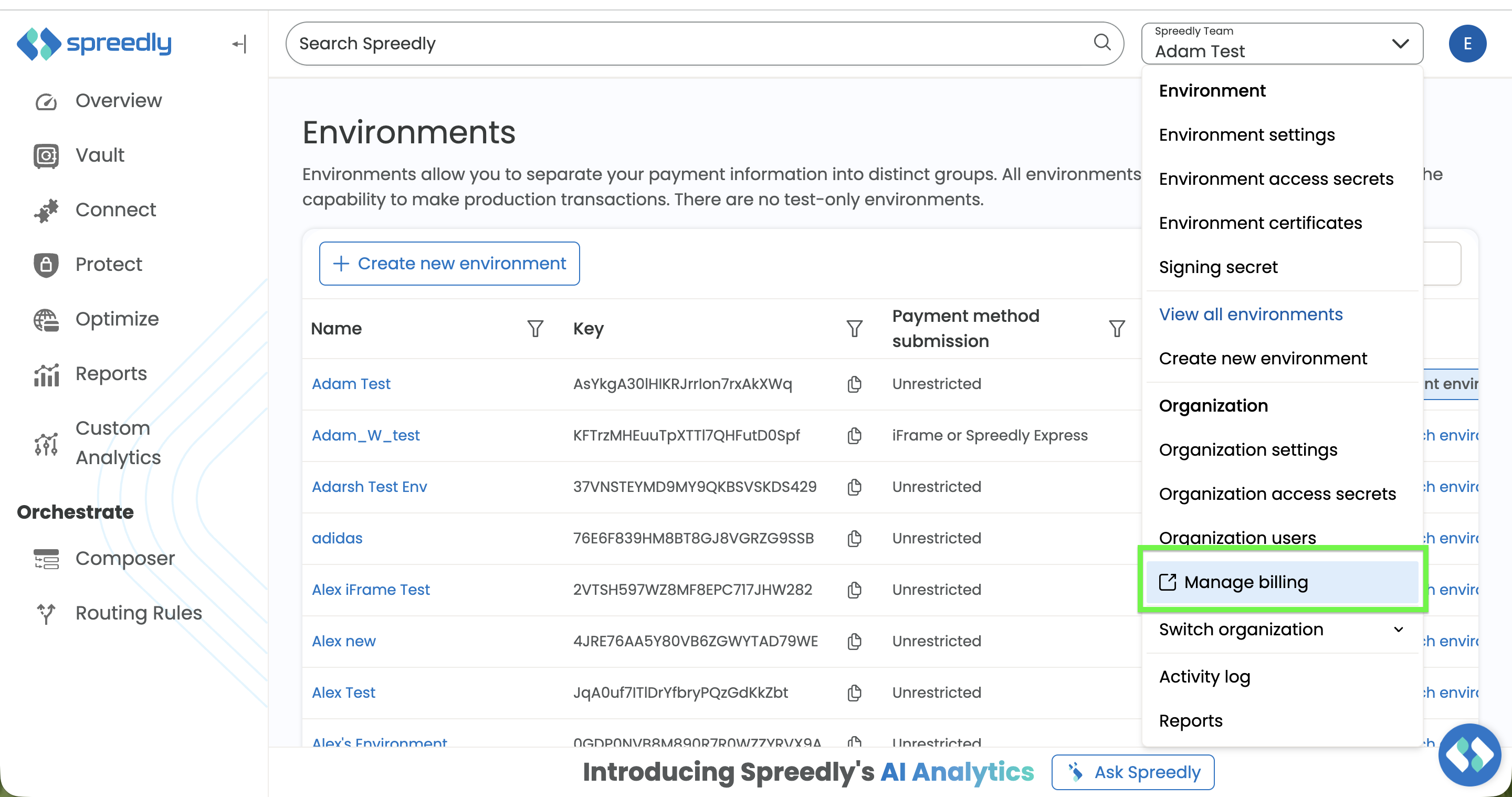
Task: Filter the Name column
Action: click(x=535, y=329)
